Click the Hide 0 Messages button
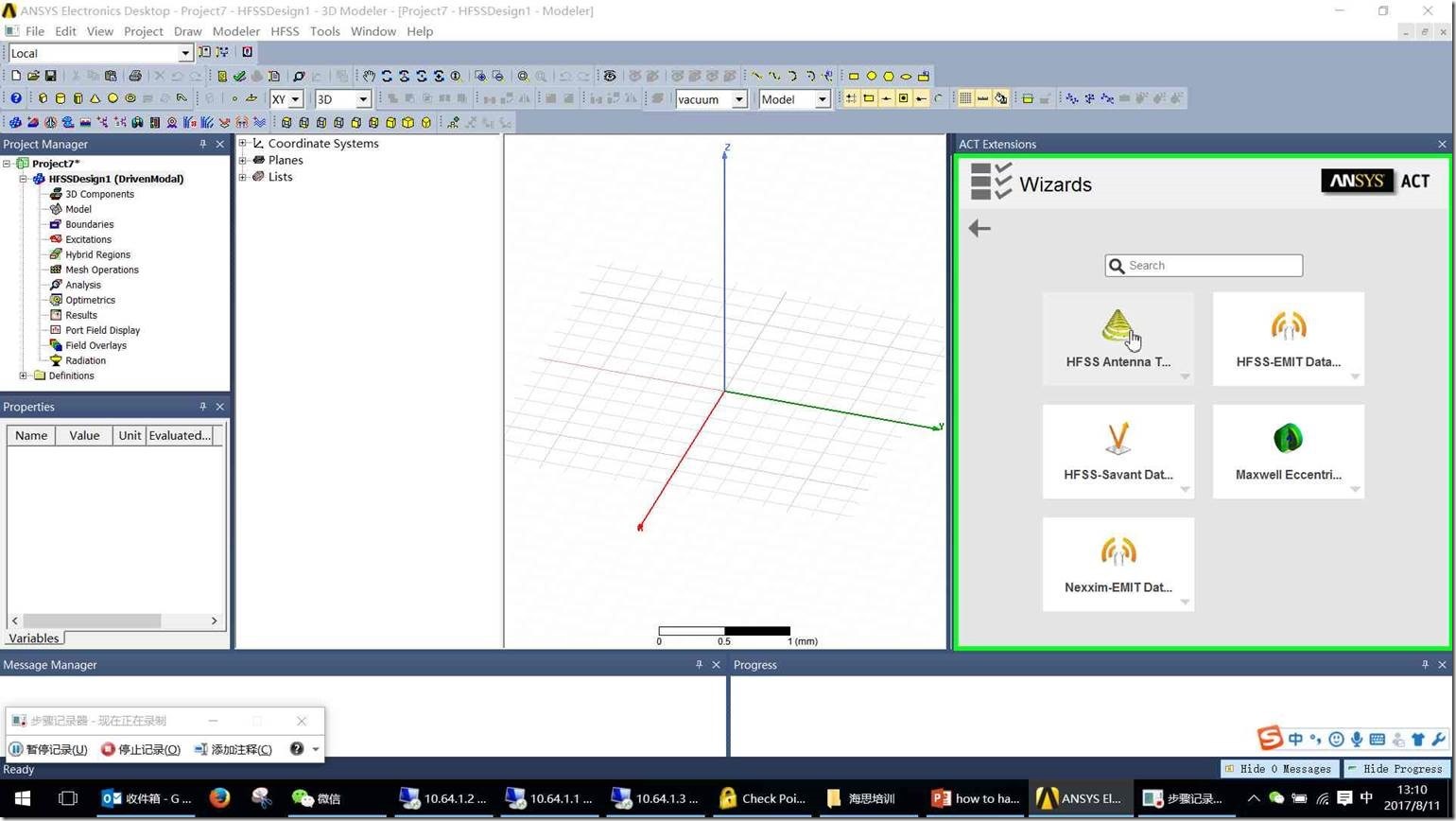1456x821 pixels. pos(1280,769)
